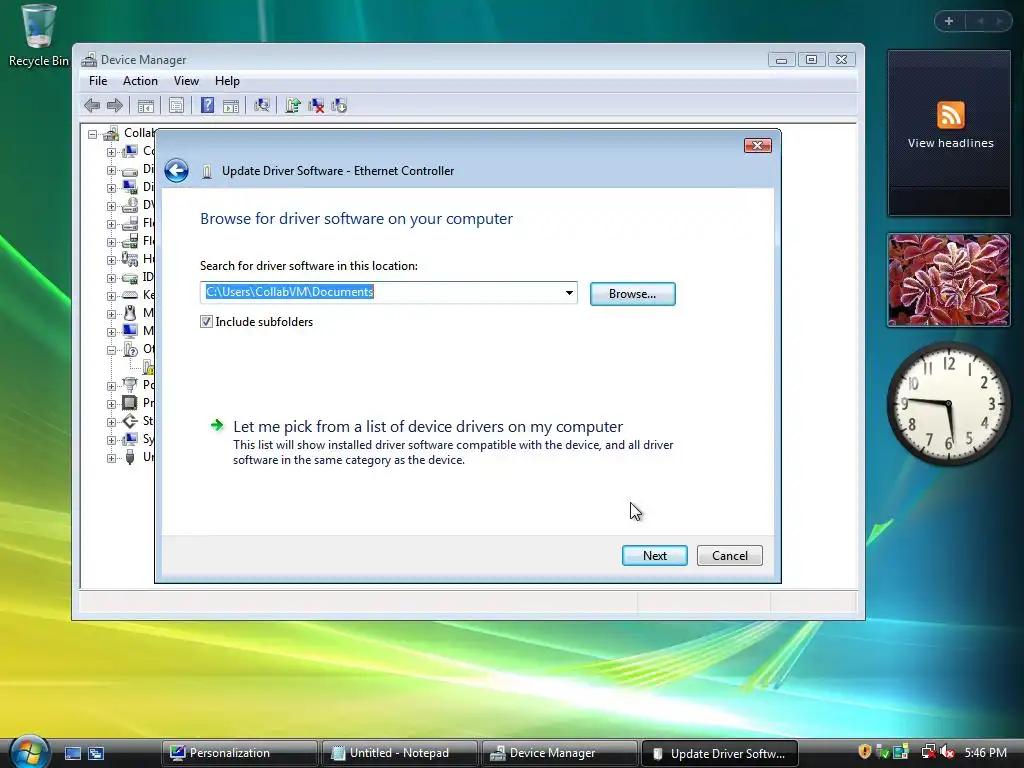
Task: Switch to Untitled - Notepad on the taskbar
Action: (399, 753)
